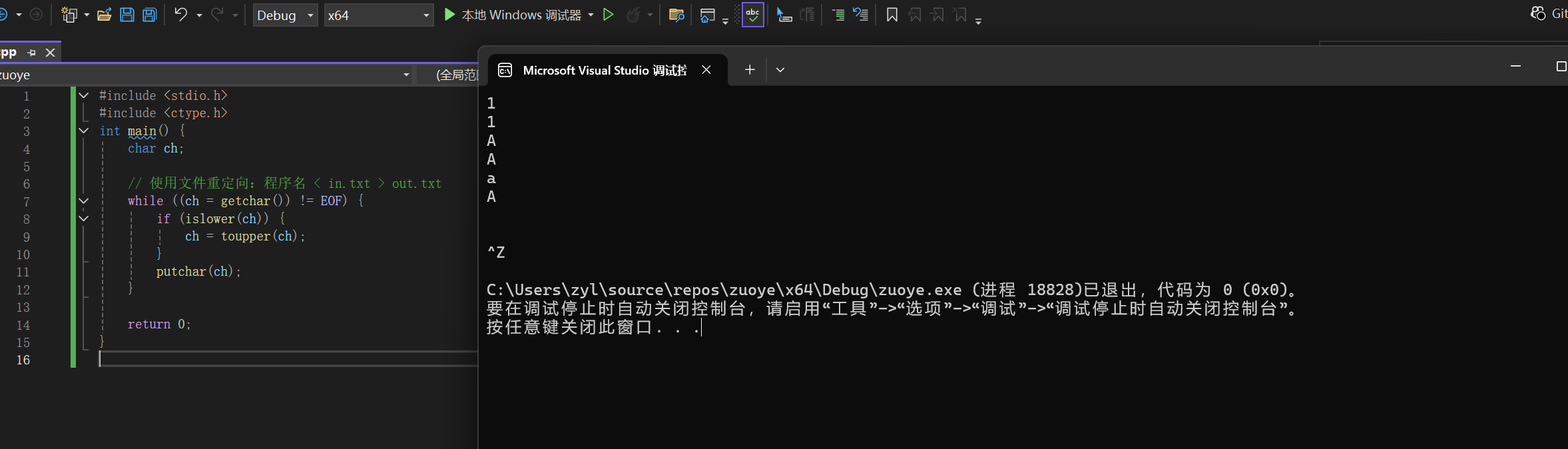Open the Git/Copilot icon at top right
1568x449 pixels.
(1538, 13)
